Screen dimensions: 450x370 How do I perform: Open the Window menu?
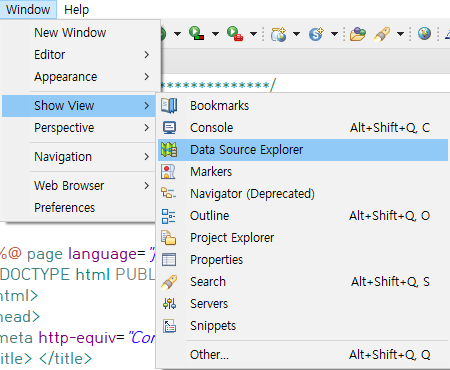coord(28,9)
